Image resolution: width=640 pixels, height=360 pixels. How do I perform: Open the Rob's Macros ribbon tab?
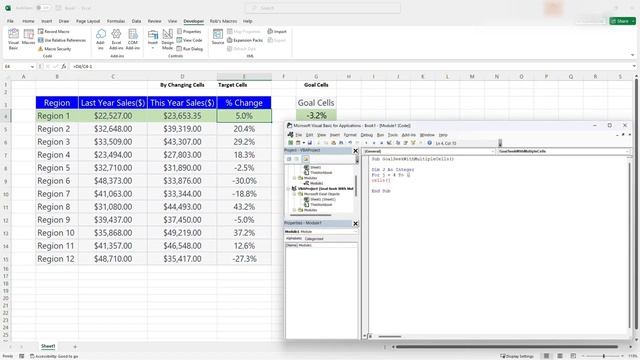223,21
